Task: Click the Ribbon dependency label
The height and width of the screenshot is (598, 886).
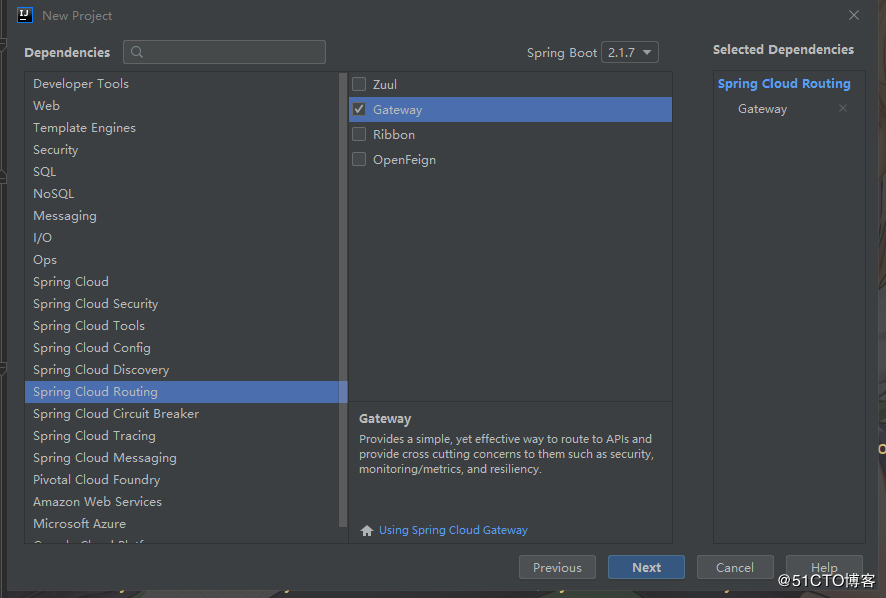Action: (x=394, y=135)
